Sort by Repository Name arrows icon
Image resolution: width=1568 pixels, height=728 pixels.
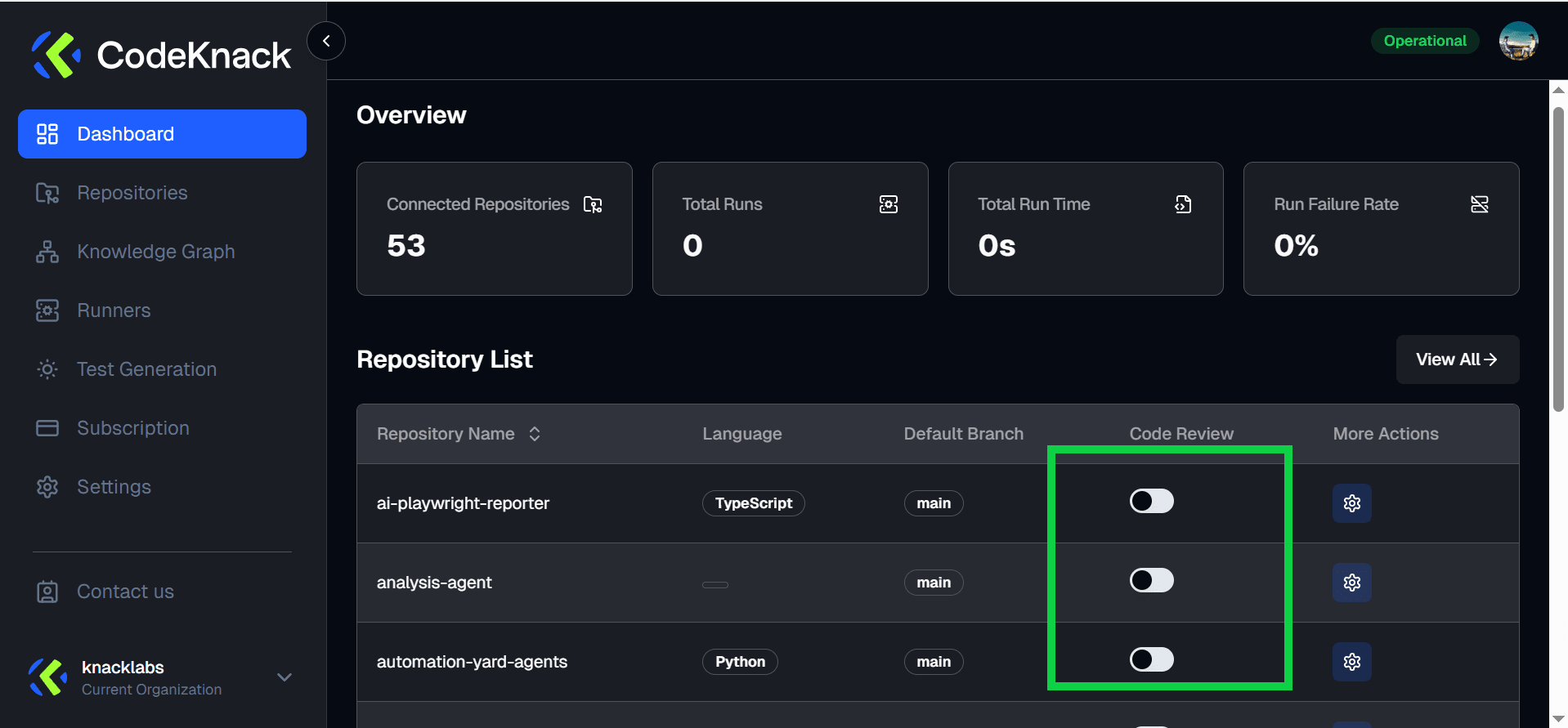[535, 434]
